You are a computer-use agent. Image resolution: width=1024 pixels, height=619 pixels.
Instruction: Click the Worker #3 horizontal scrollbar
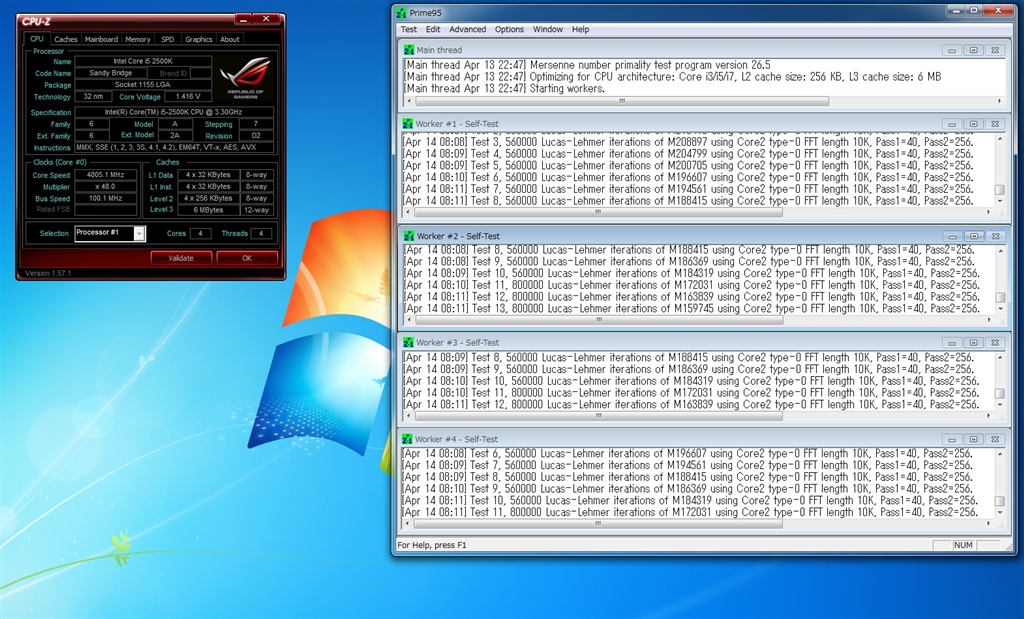click(x=697, y=416)
